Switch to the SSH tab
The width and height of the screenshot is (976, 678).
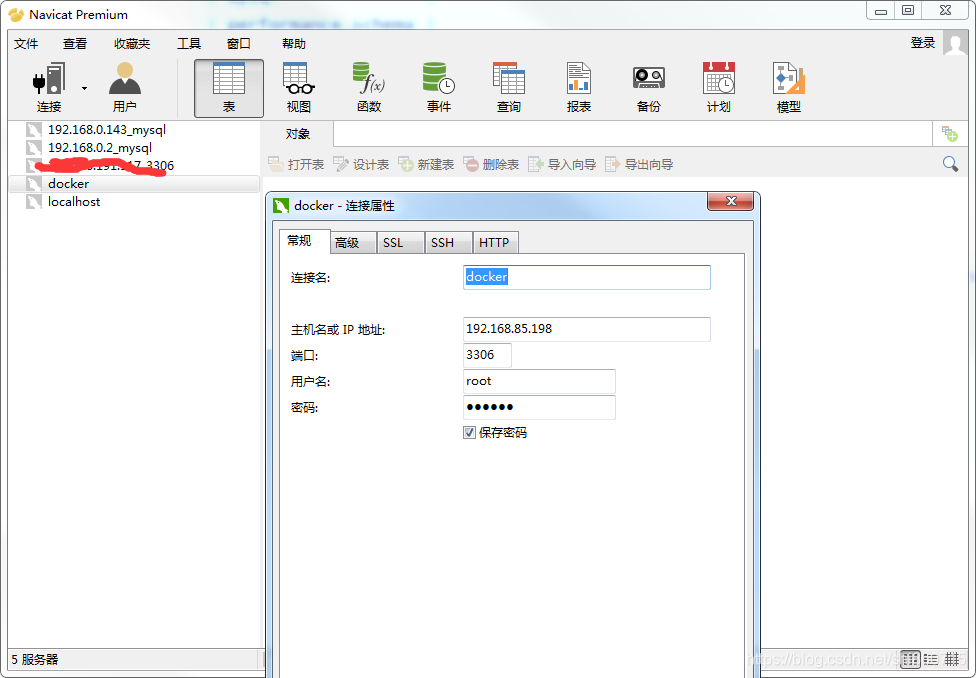click(448, 243)
